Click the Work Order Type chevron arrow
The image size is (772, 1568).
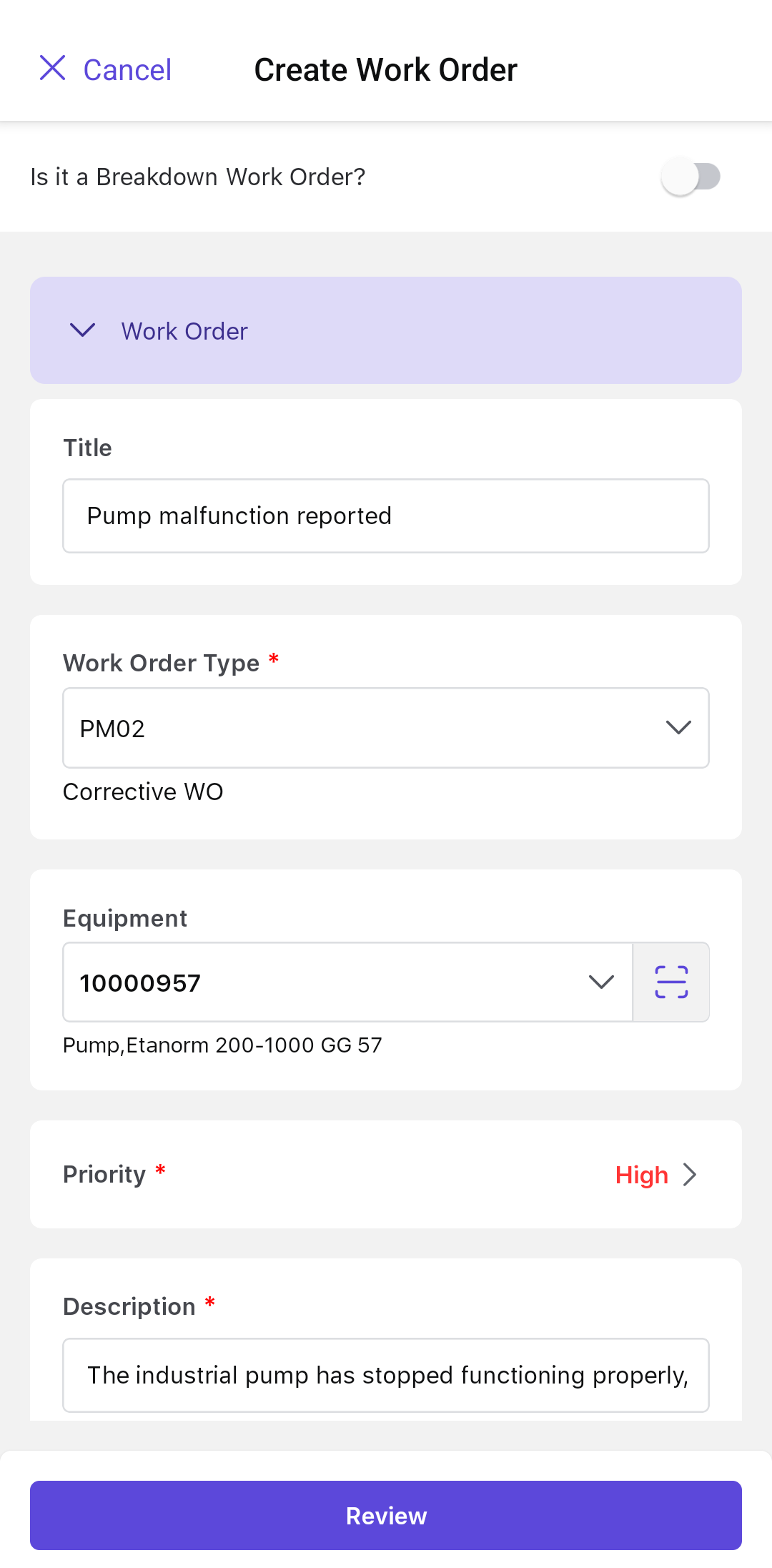678,728
